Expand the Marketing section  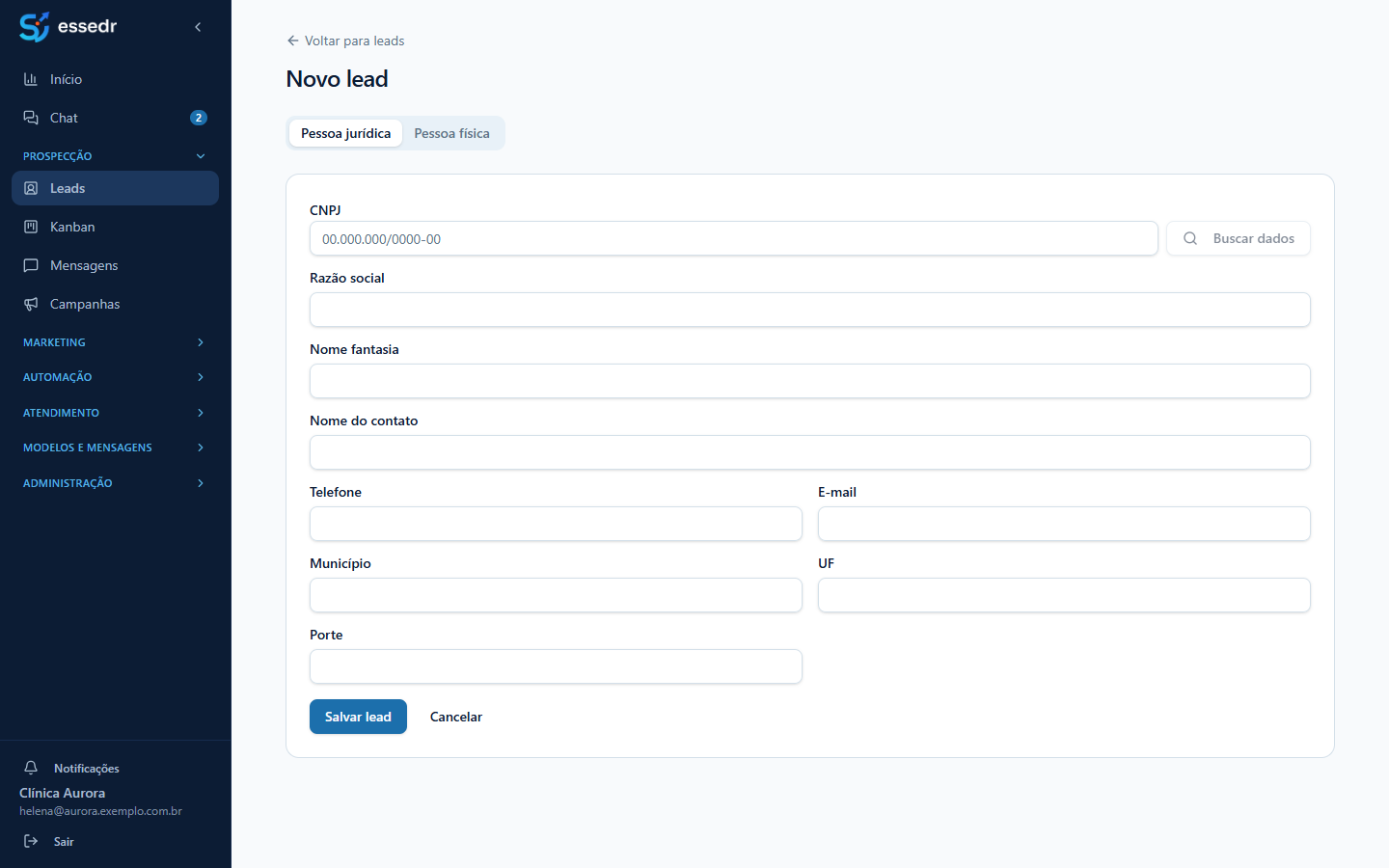click(115, 342)
